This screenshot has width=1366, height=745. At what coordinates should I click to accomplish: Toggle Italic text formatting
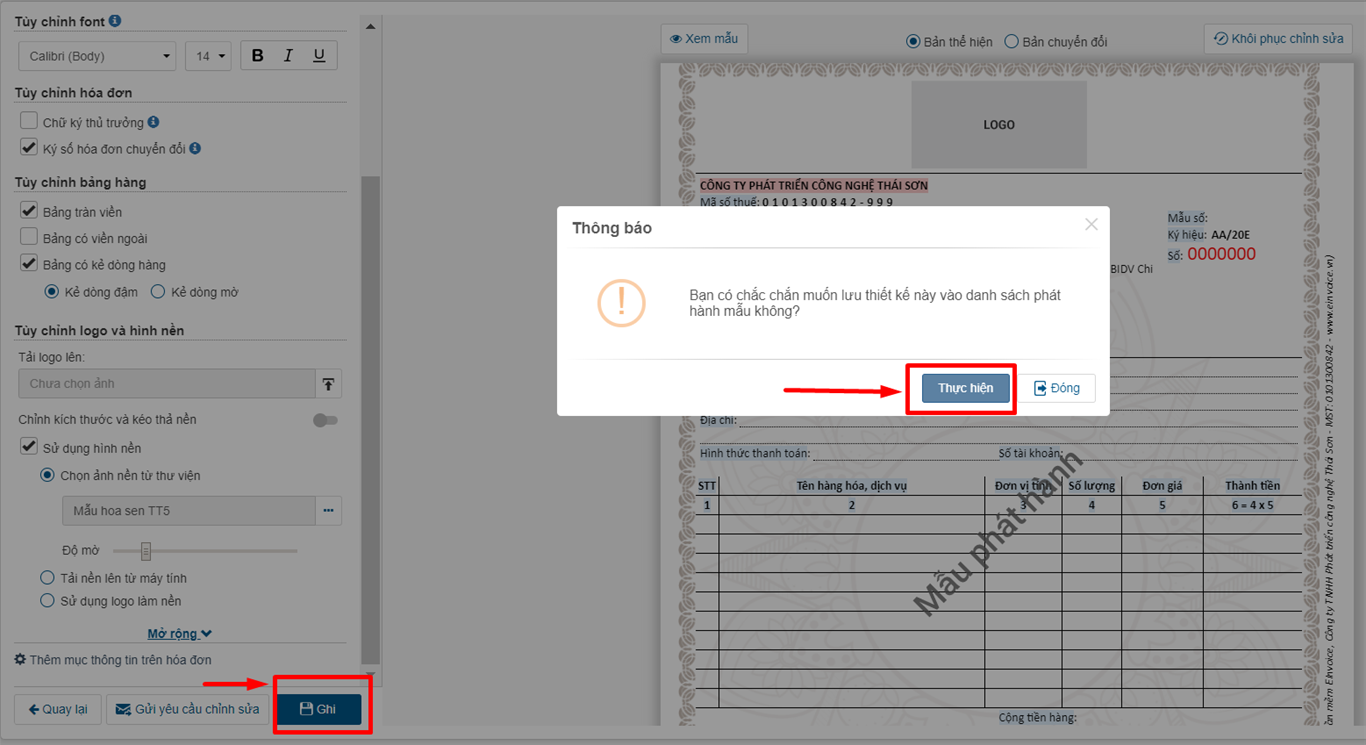pos(288,56)
